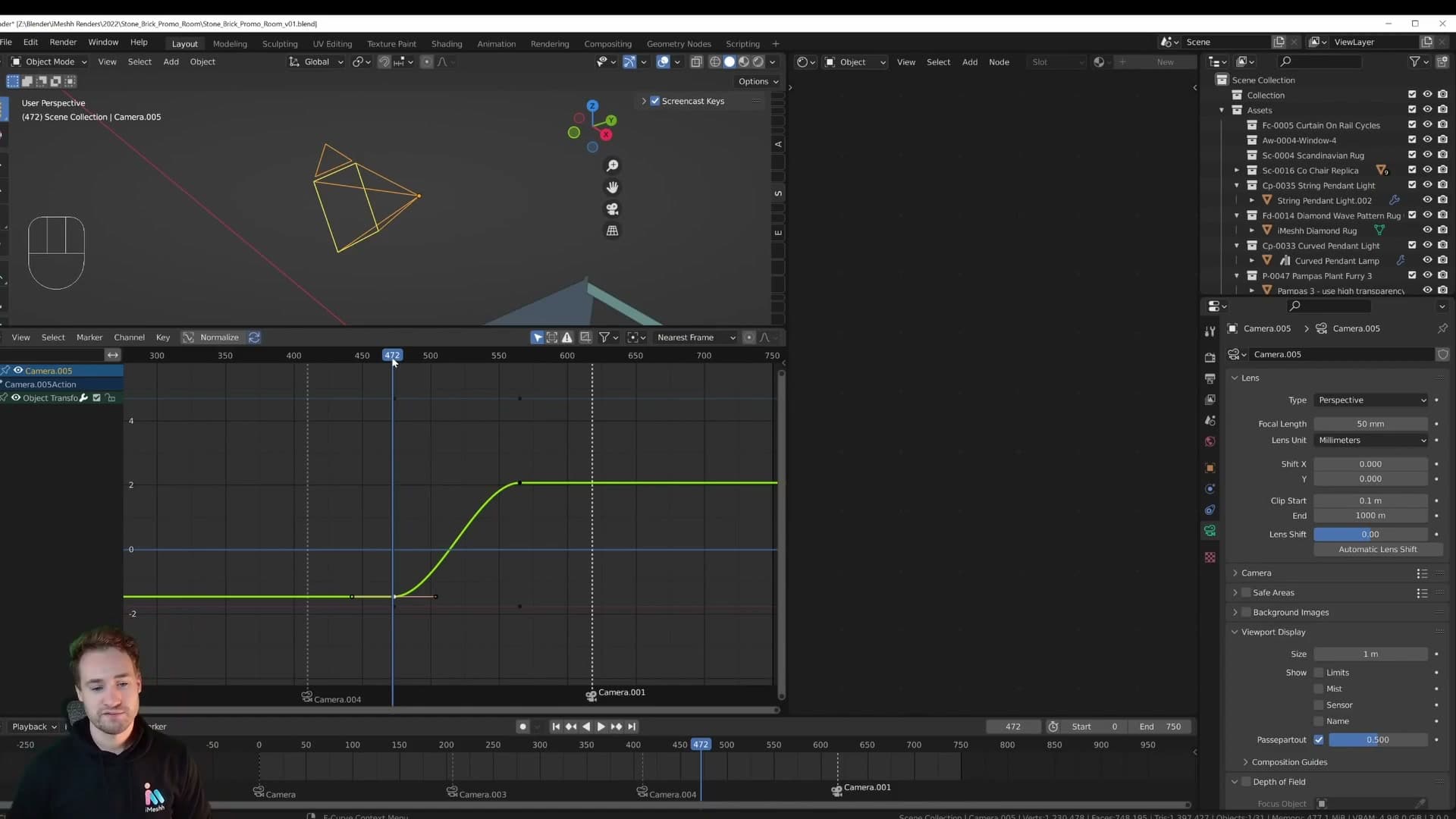Open the Object Mode dropdown
Viewport: 1456px width, 819px height.
coord(49,61)
